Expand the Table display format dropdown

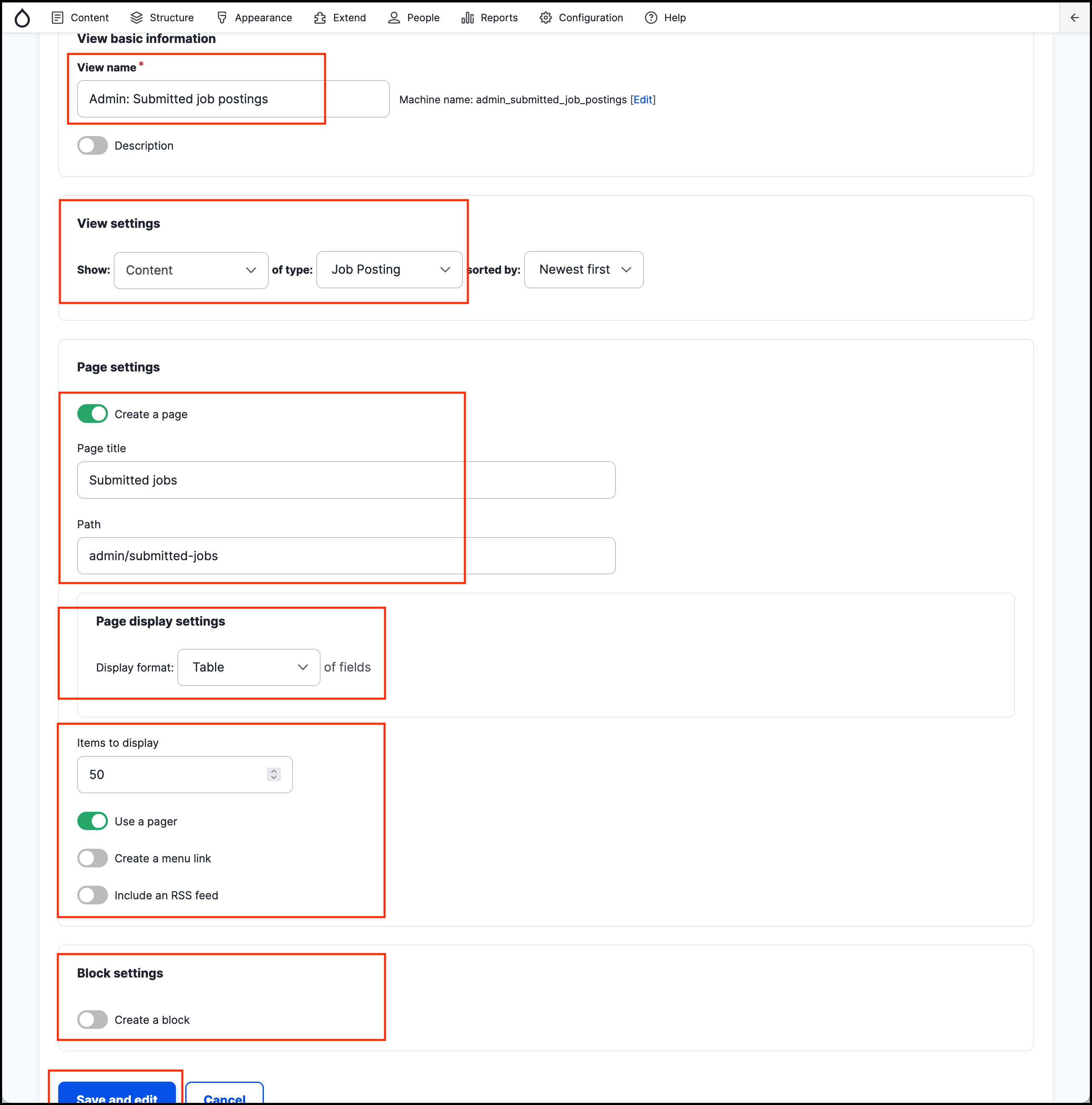pos(249,667)
